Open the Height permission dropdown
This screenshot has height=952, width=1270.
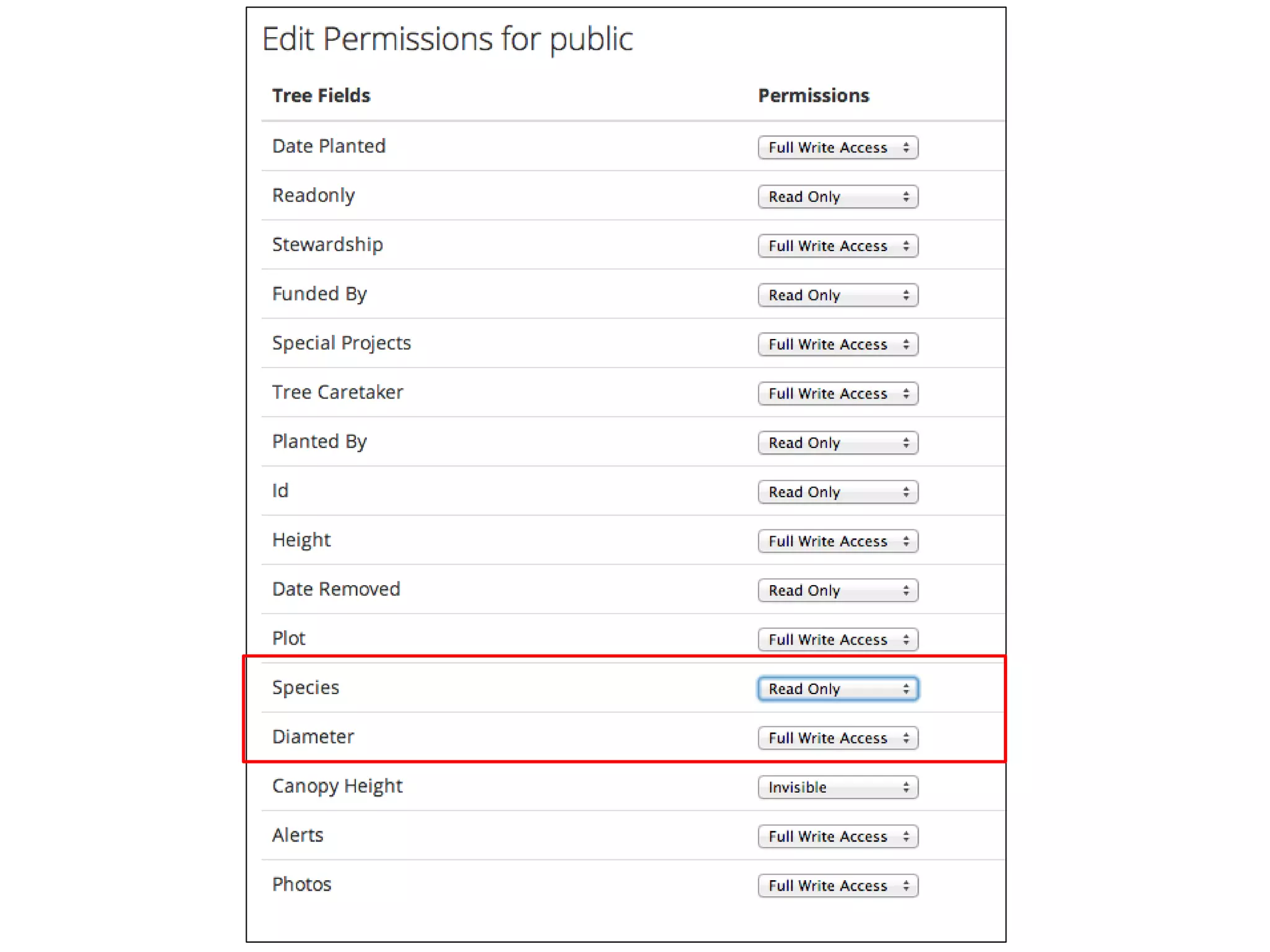pyautogui.click(x=837, y=541)
